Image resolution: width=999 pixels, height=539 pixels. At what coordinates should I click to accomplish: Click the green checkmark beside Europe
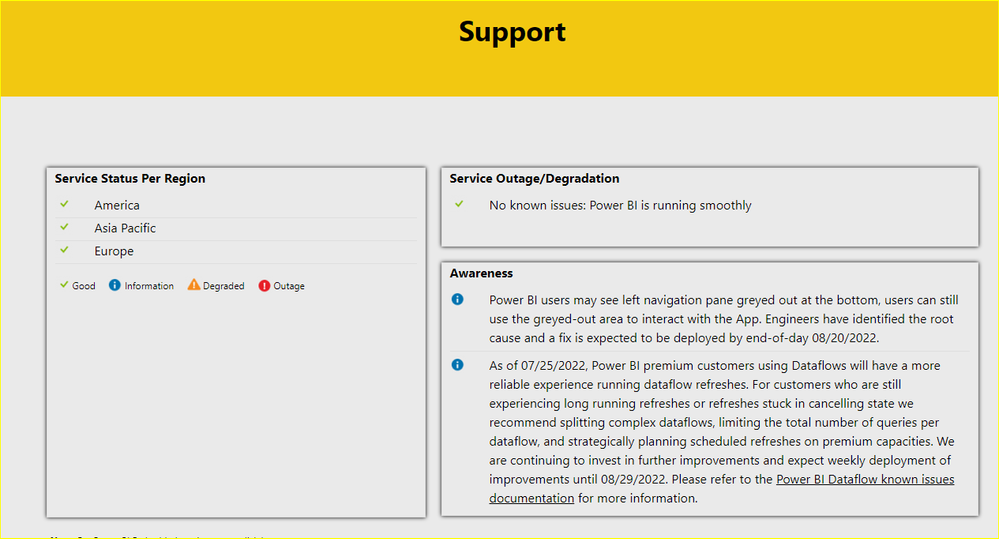(64, 250)
